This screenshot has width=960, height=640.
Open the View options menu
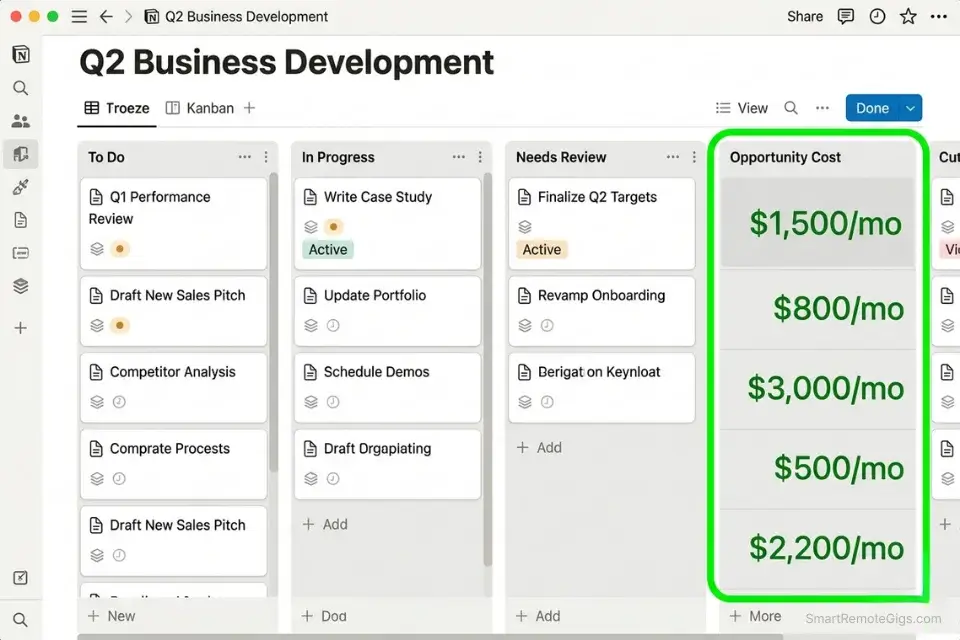[741, 108]
